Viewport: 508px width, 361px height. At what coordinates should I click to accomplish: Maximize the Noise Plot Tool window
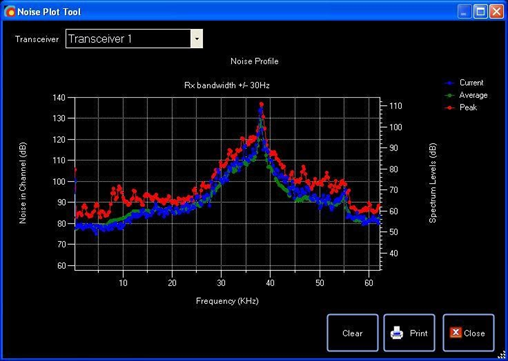(x=480, y=12)
